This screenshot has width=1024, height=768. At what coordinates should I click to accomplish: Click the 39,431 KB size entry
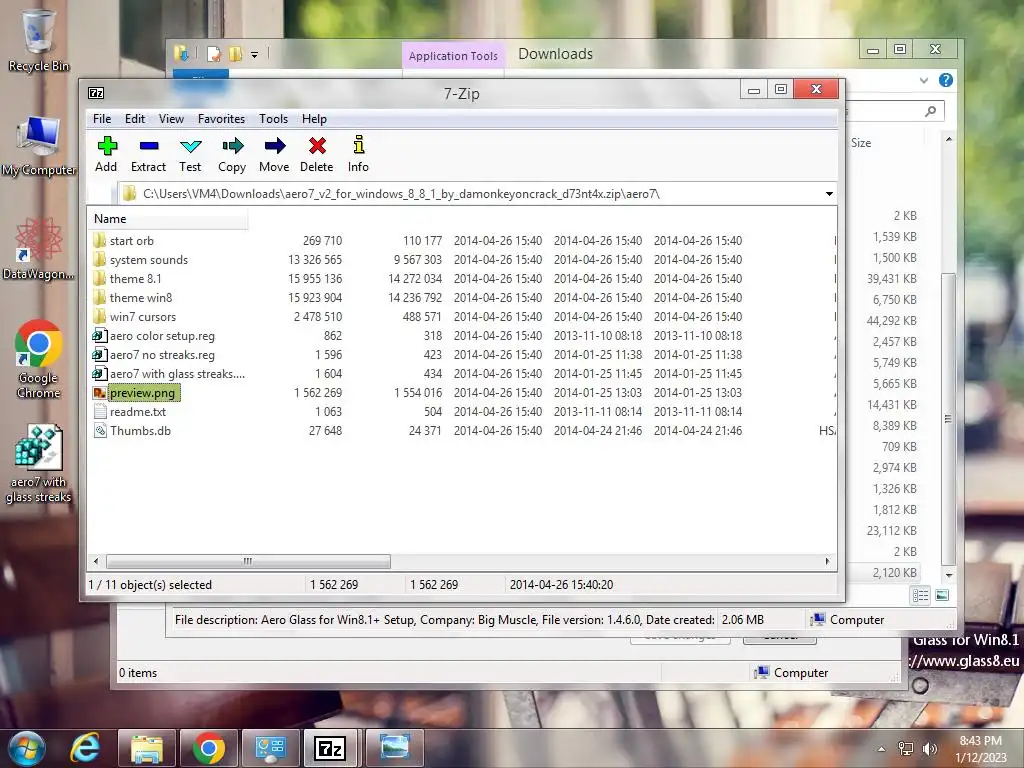pyautogui.click(x=891, y=279)
